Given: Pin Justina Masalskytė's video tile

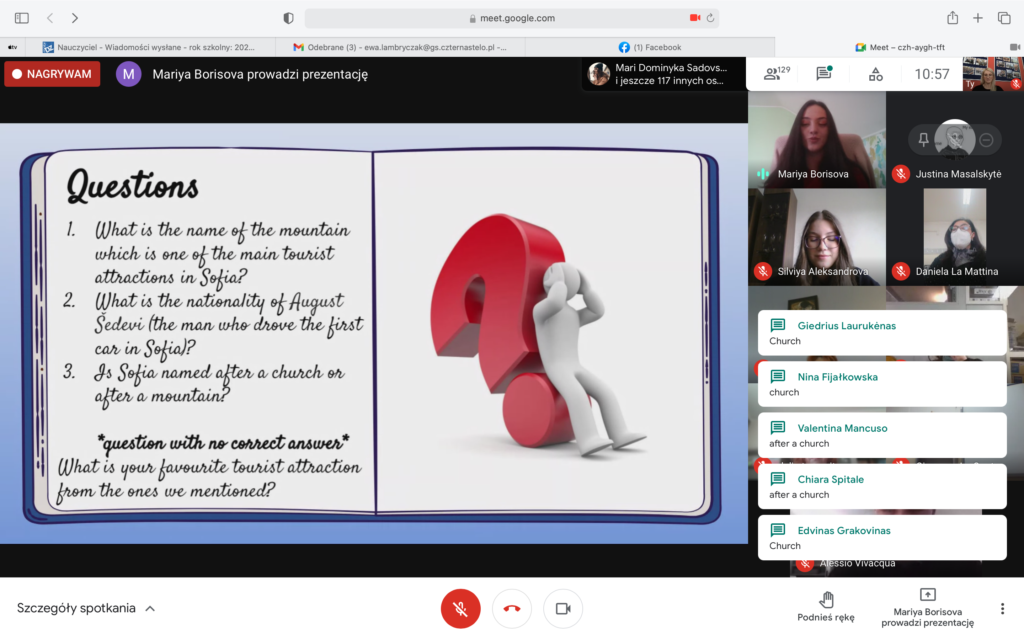Looking at the screenshot, I should pos(924,140).
